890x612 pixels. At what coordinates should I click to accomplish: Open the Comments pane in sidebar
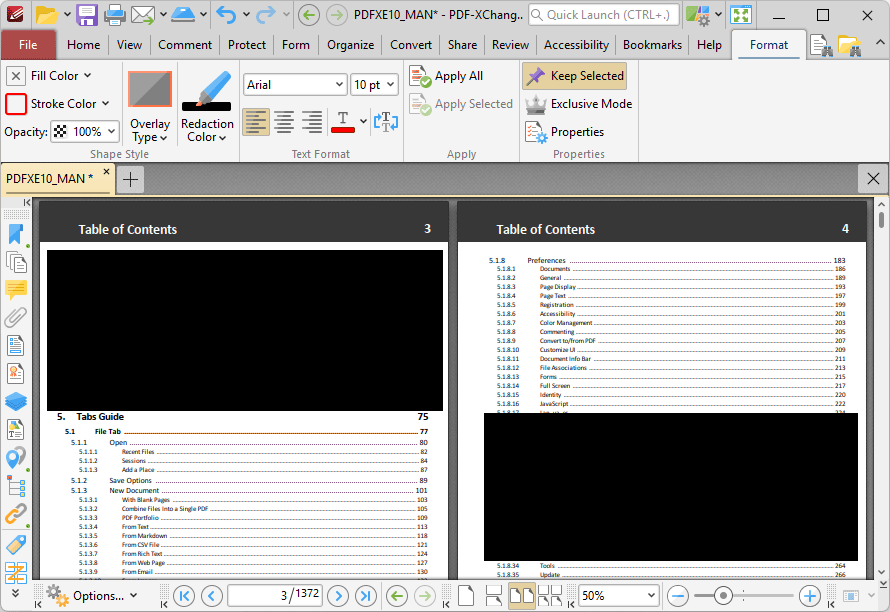pyautogui.click(x=16, y=290)
